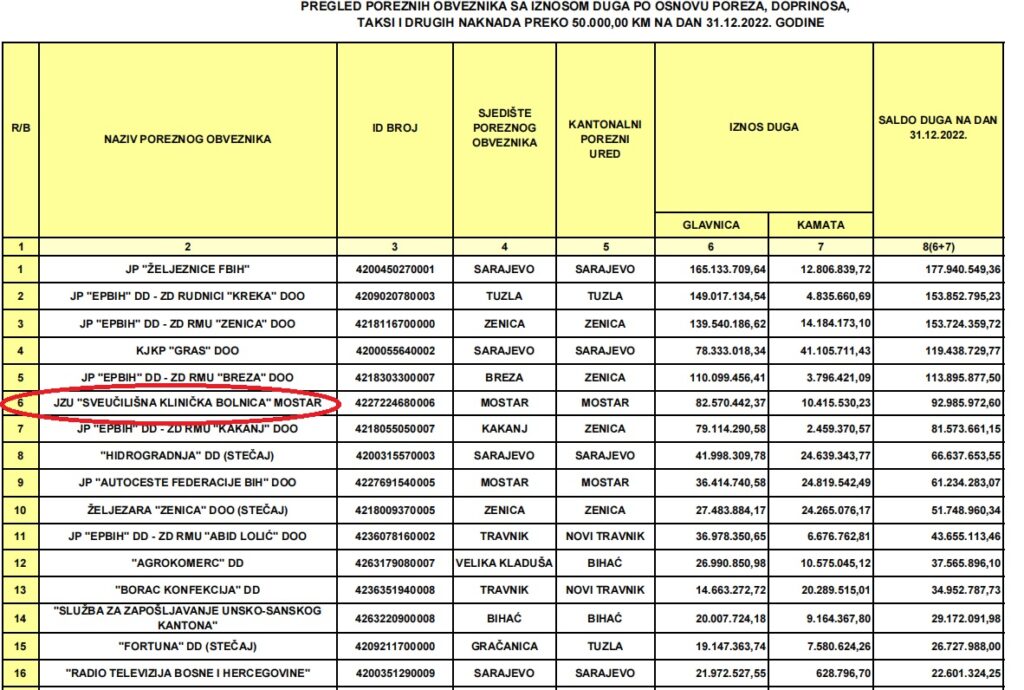Click the 'KANTONALNI POREZNI URED' header
Screen dimensions: 1024x690
tap(605, 139)
